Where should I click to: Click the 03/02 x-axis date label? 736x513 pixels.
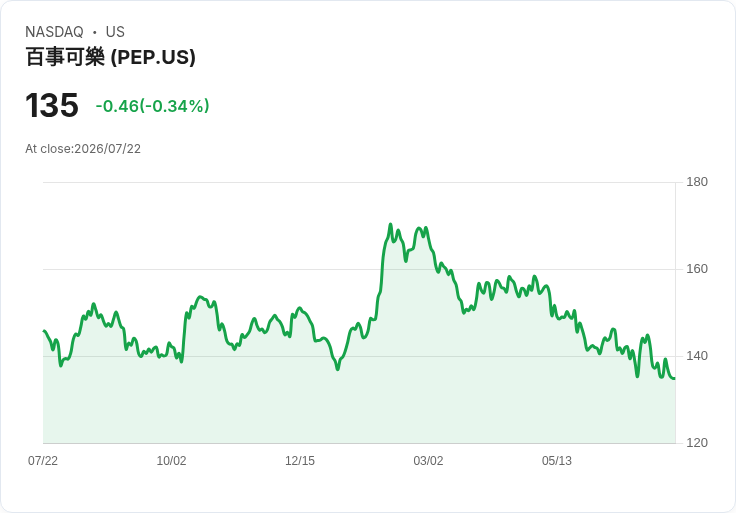click(x=428, y=460)
